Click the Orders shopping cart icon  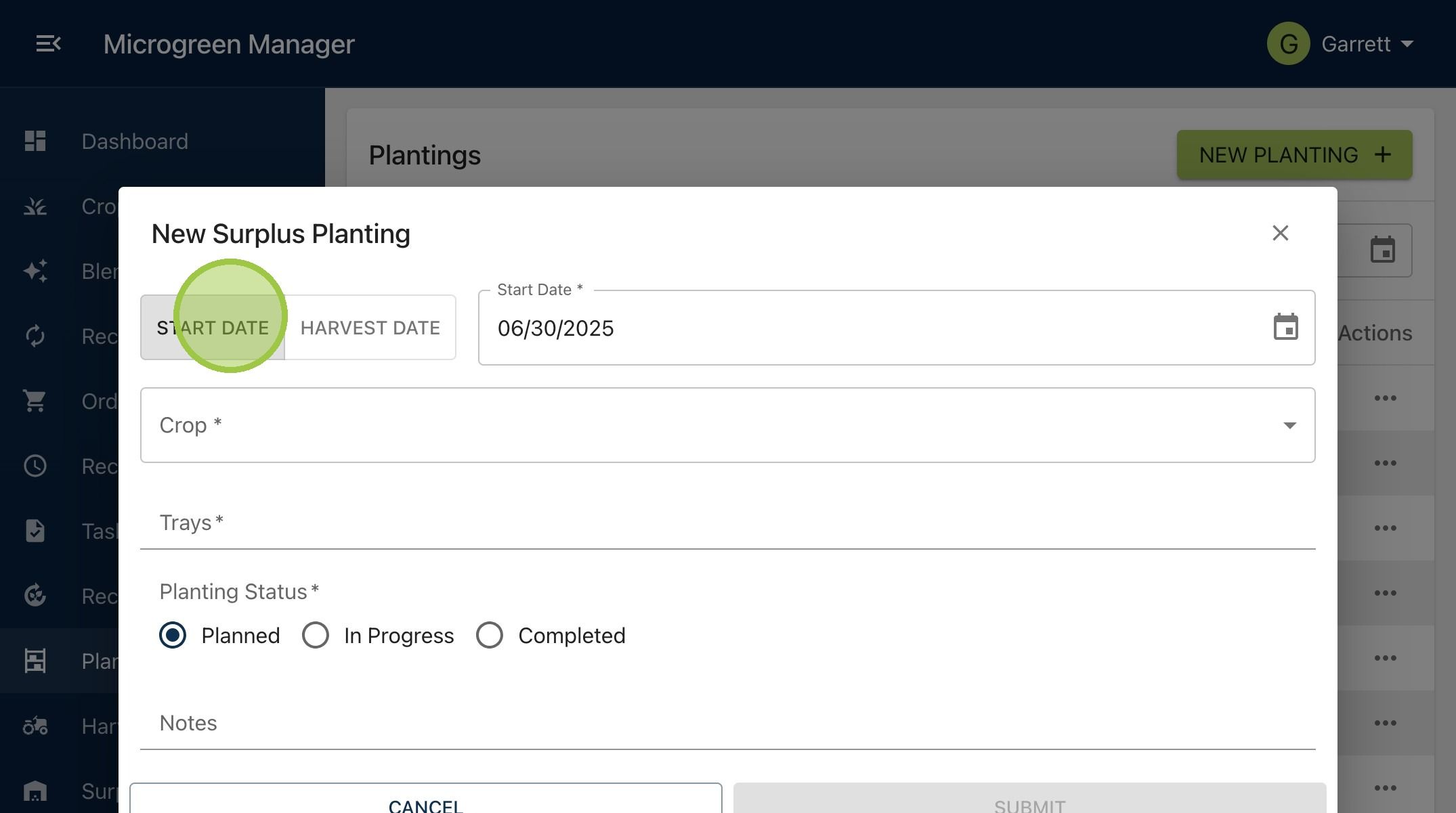coord(35,401)
